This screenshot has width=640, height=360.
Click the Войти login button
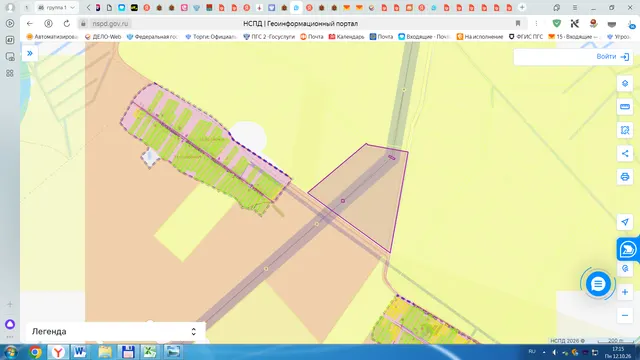point(613,57)
